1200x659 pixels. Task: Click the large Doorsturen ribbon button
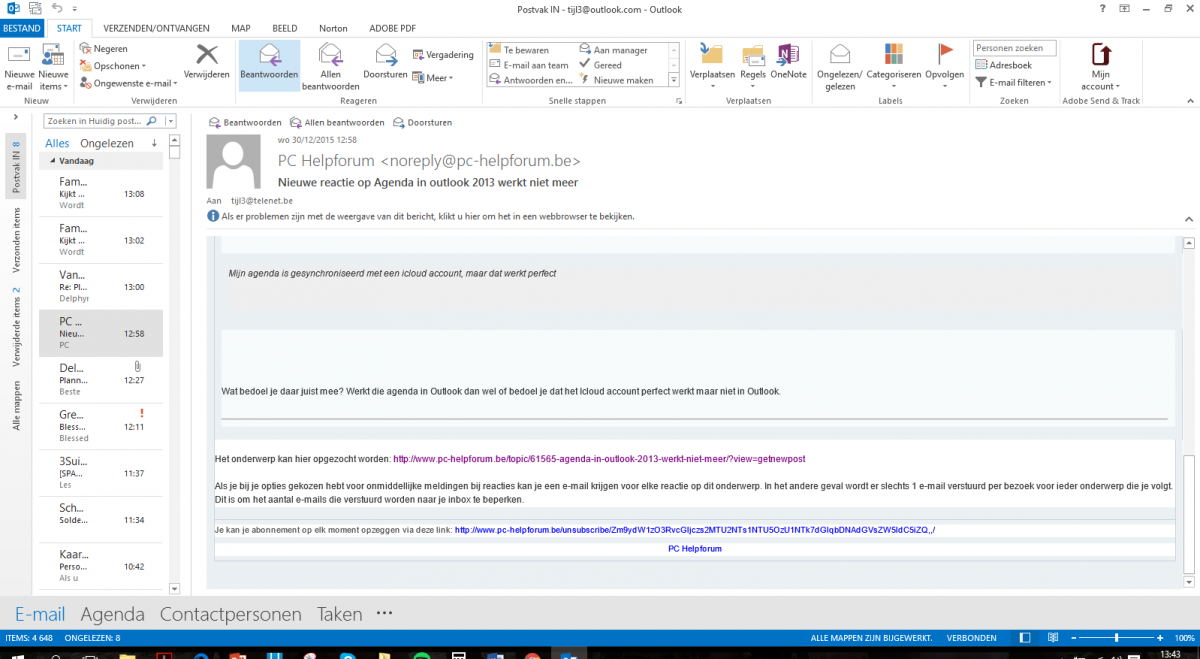coord(385,62)
